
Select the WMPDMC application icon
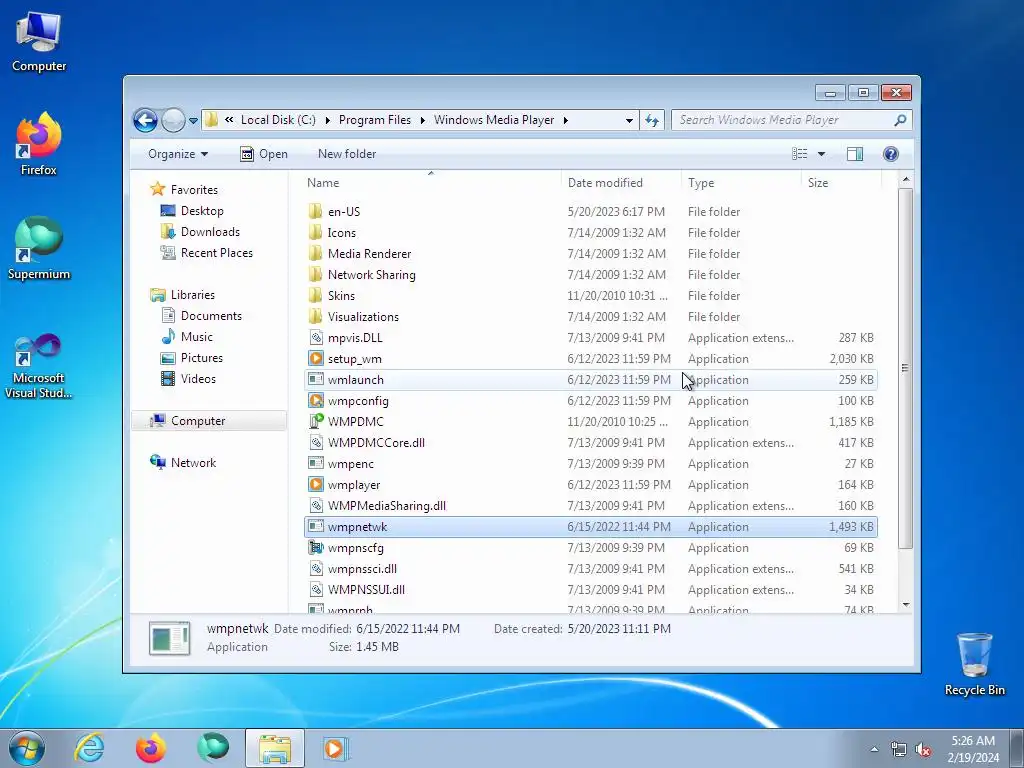315,421
